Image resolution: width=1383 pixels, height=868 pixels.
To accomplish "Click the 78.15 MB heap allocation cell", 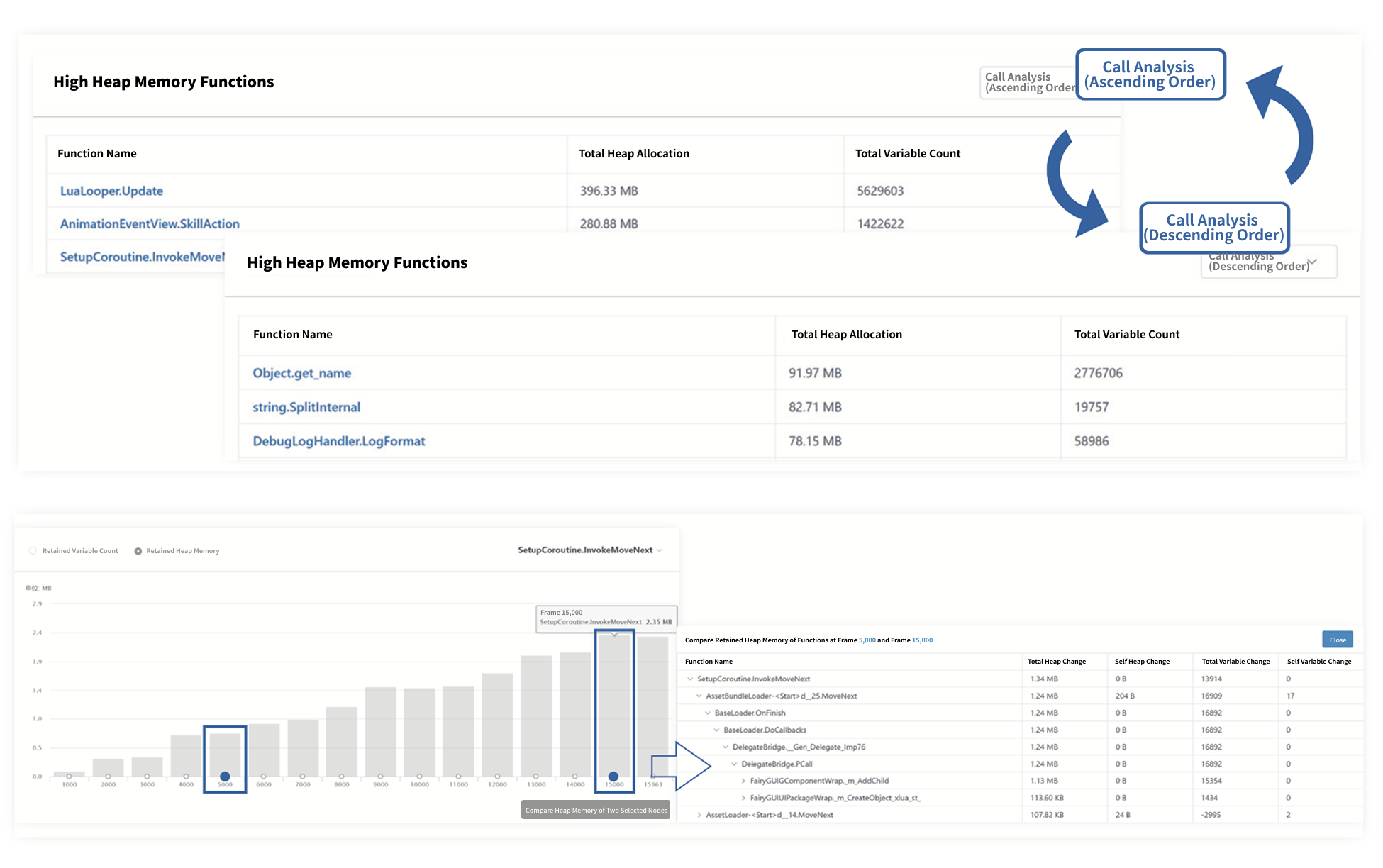I will tap(815, 441).
